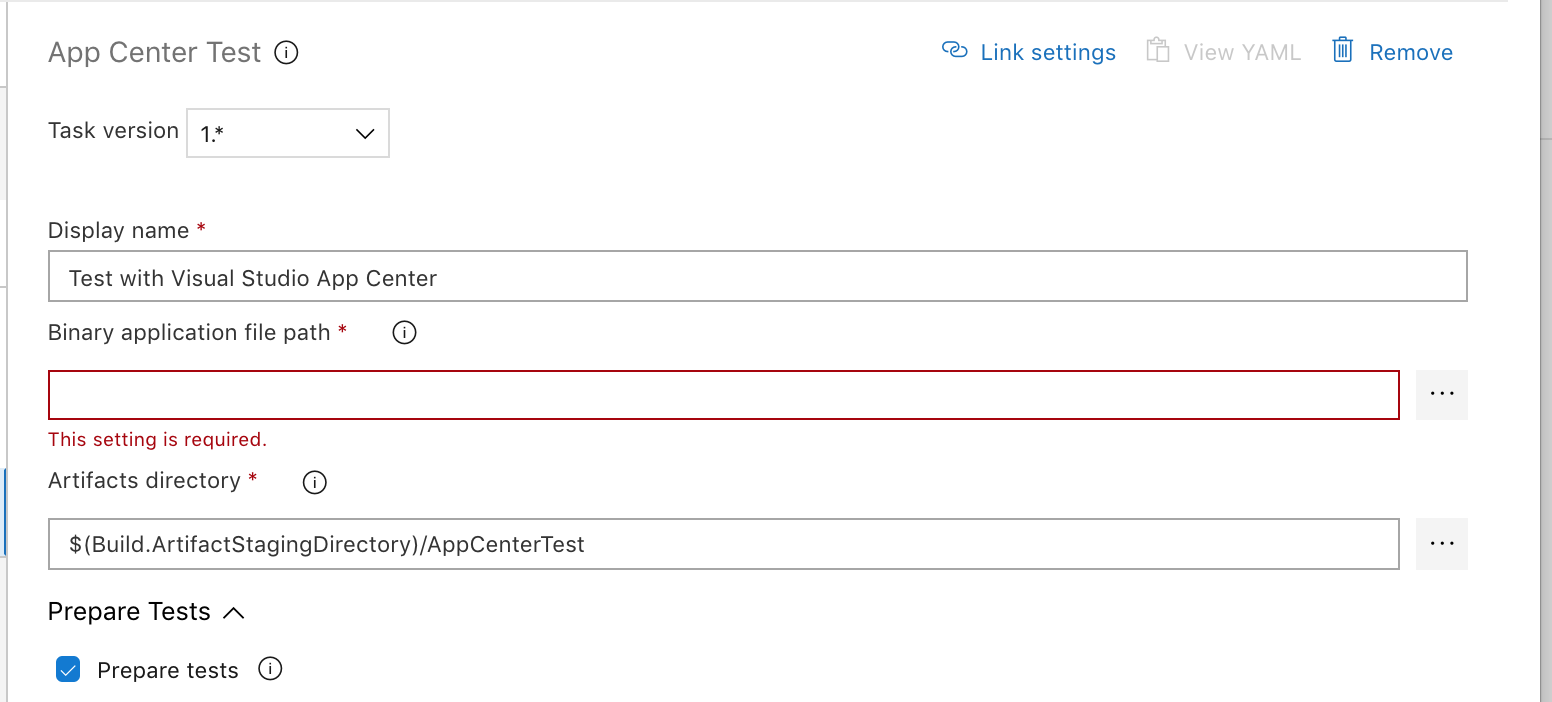Click the Link settings chain icon
The width and height of the screenshot is (1552, 702).
tap(955, 50)
